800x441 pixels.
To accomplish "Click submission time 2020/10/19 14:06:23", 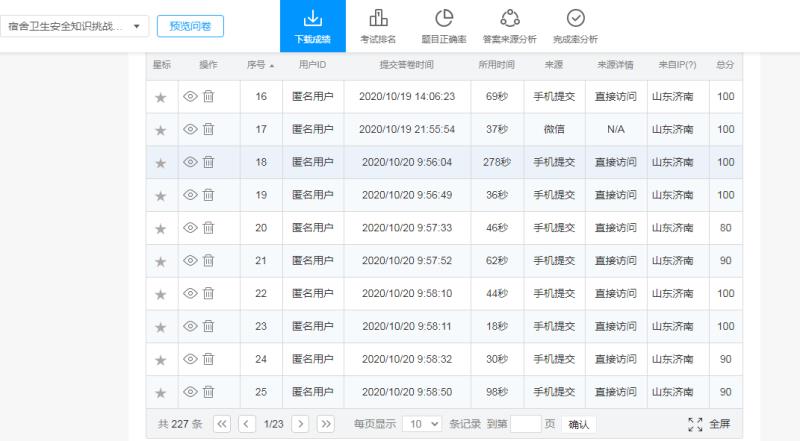I will coord(407,96).
